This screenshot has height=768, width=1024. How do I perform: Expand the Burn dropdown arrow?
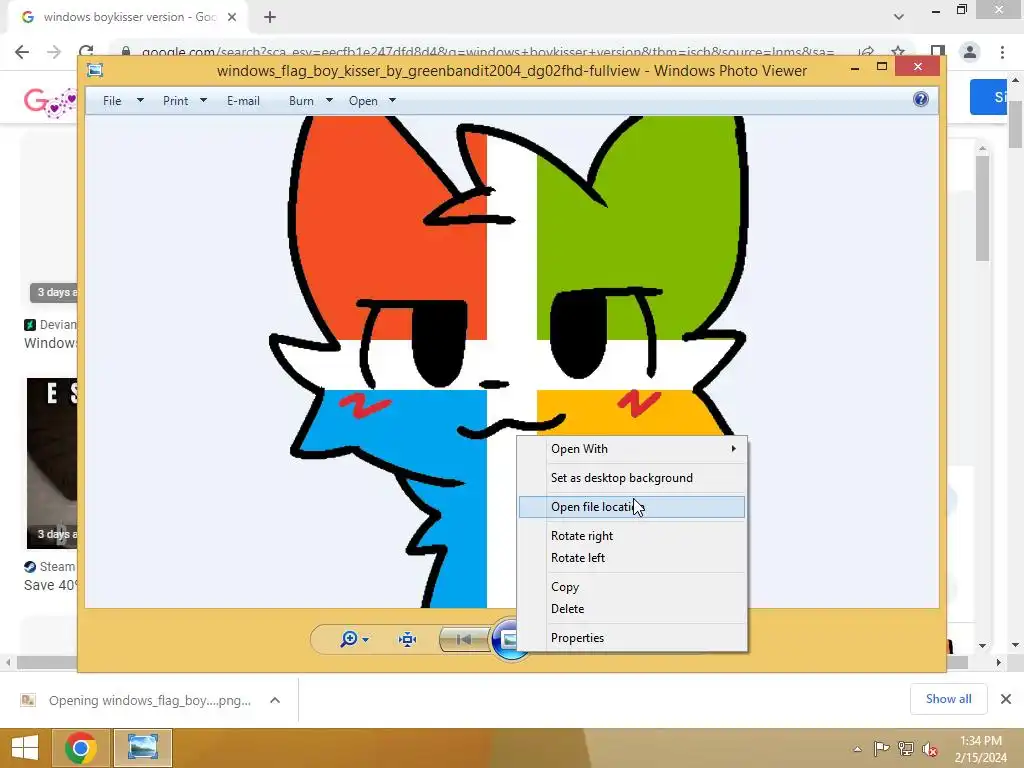[x=329, y=101]
